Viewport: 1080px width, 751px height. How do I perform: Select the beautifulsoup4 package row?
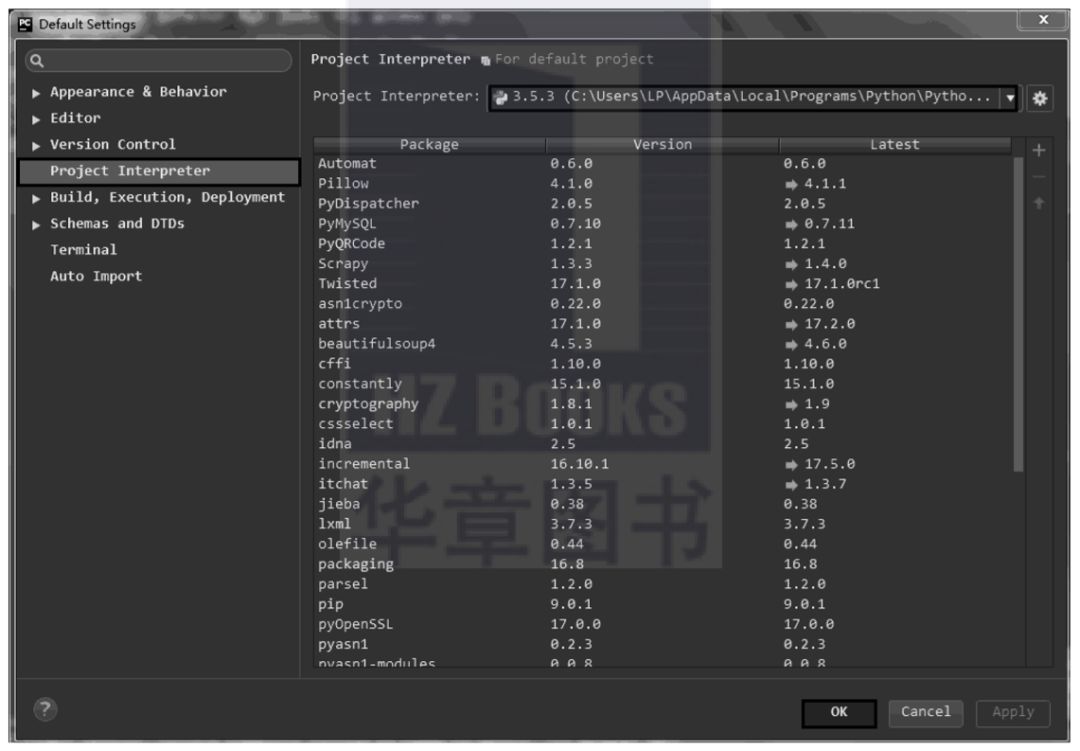(663, 344)
